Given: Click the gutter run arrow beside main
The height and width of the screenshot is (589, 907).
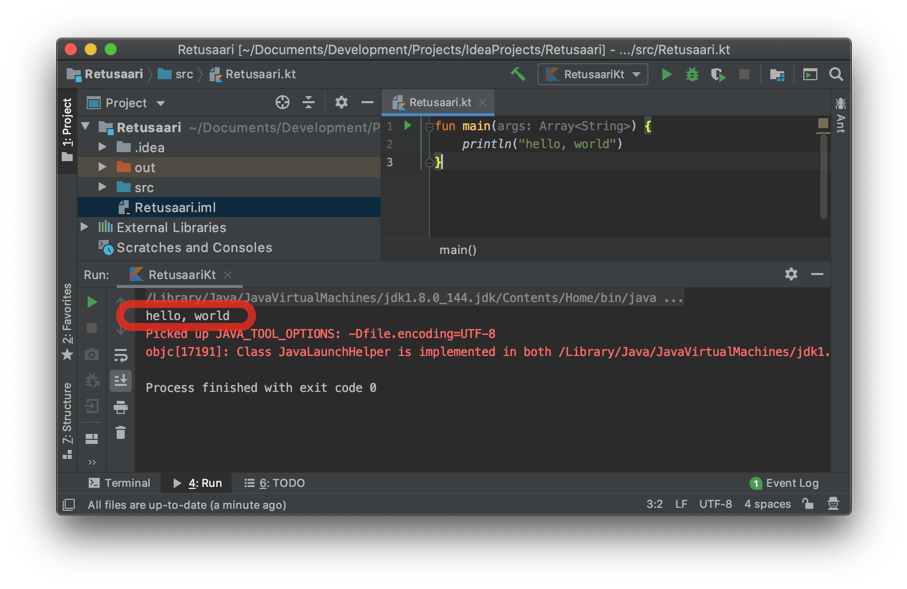Looking at the screenshot, I should [x=408, y=126].
